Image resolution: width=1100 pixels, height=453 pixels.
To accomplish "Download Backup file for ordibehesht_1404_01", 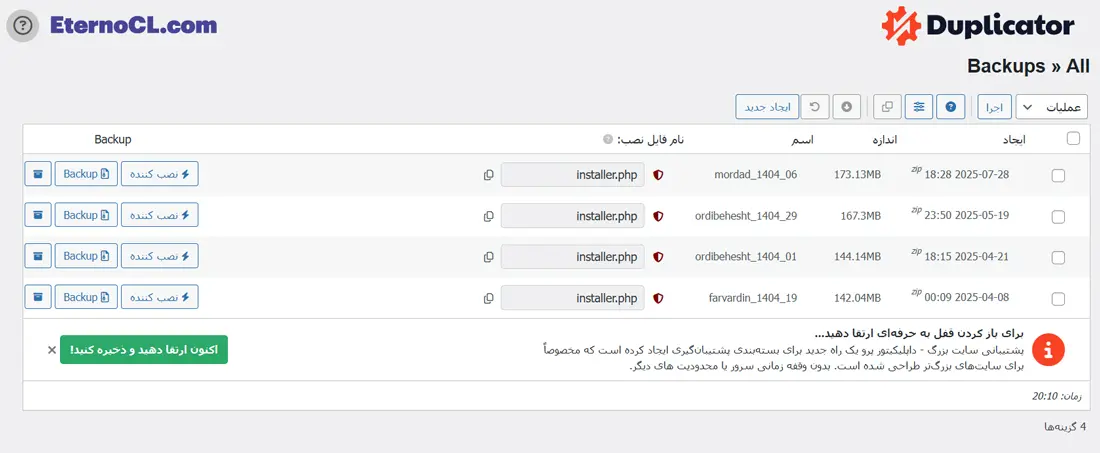I will pos(86,256).
